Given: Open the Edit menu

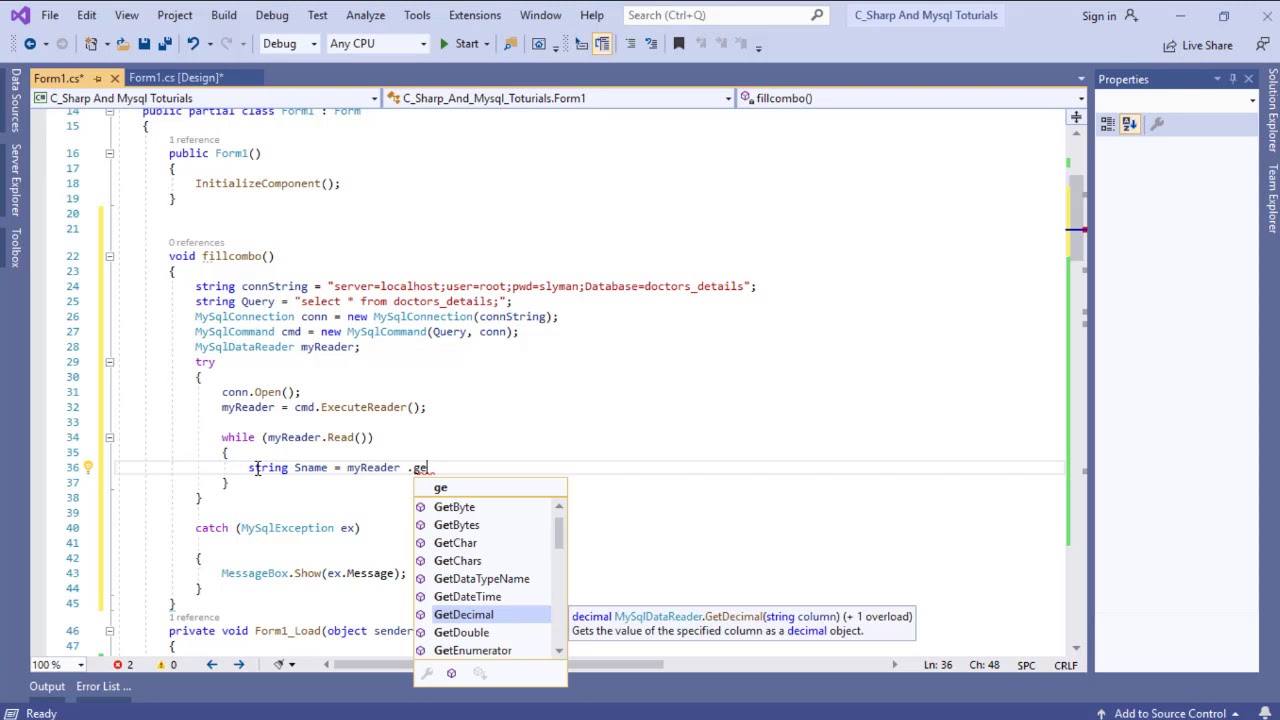Looking at the screenshot, I should 86,15.
